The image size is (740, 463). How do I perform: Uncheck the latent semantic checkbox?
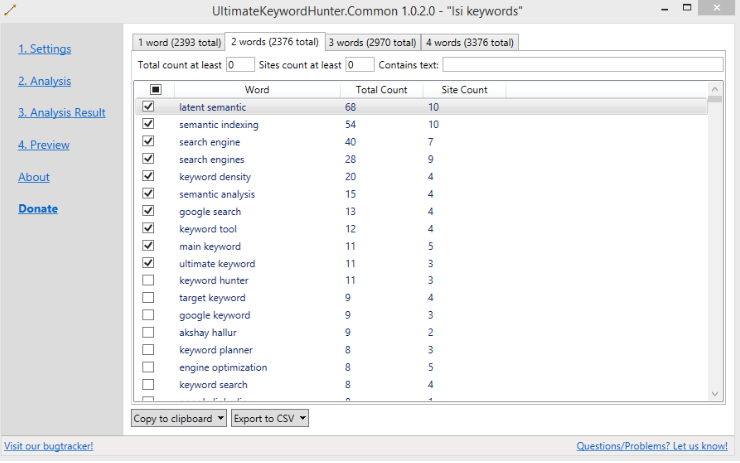click(148, 107)
